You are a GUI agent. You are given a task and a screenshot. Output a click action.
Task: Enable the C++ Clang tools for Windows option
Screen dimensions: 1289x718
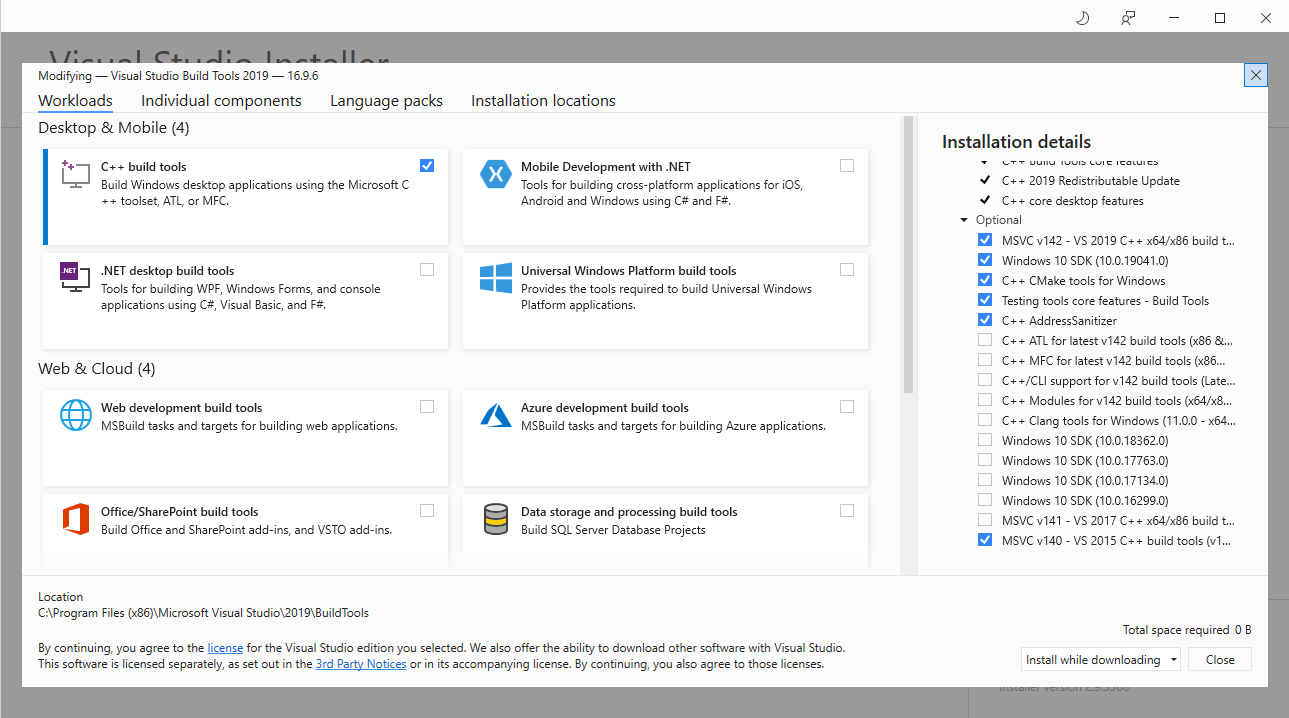(985, 421)
